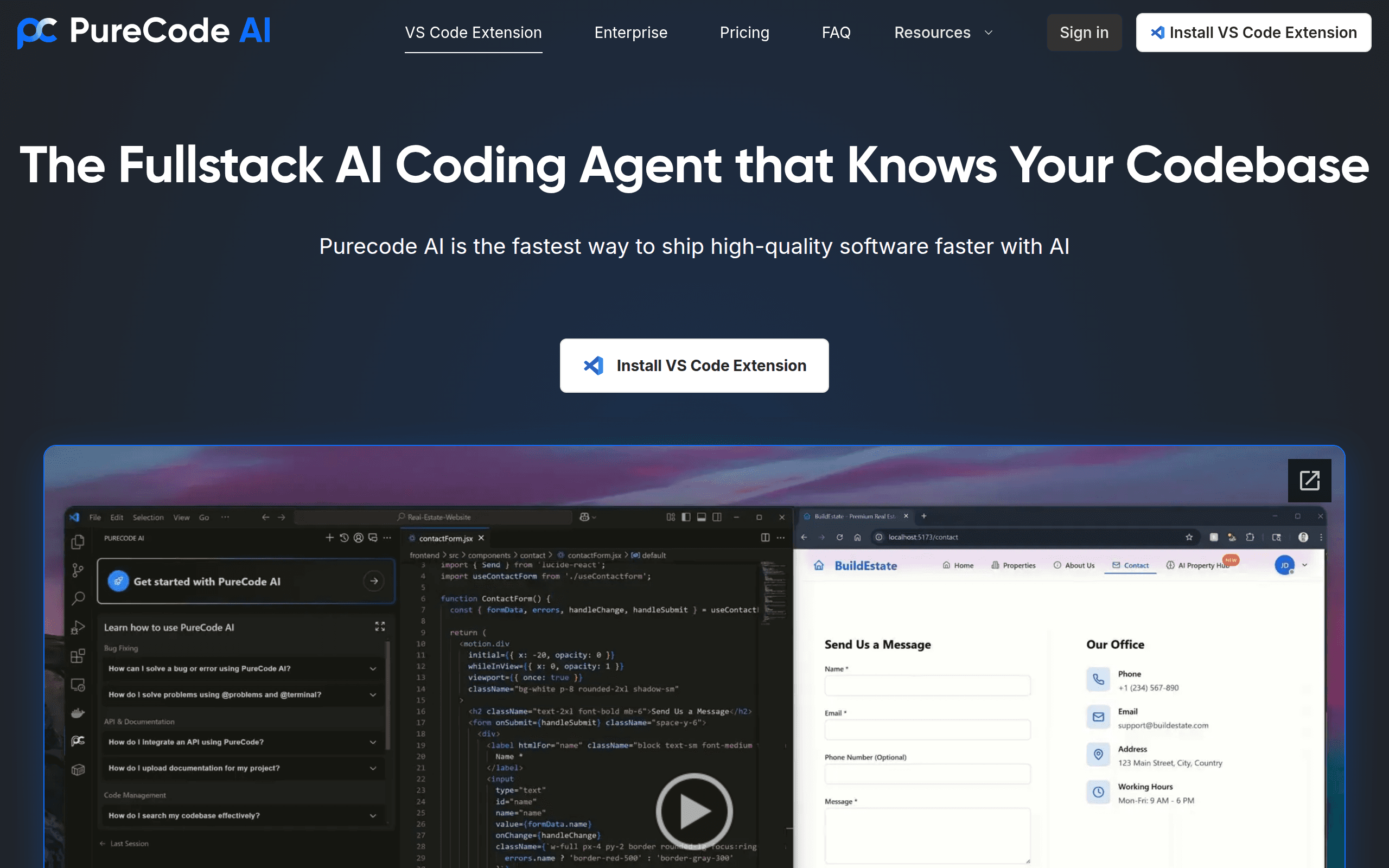Viewport: 1389px width, 868px height.
Task: Select the Contact tab in BuildEstate nav
Action: [1130, 565]
